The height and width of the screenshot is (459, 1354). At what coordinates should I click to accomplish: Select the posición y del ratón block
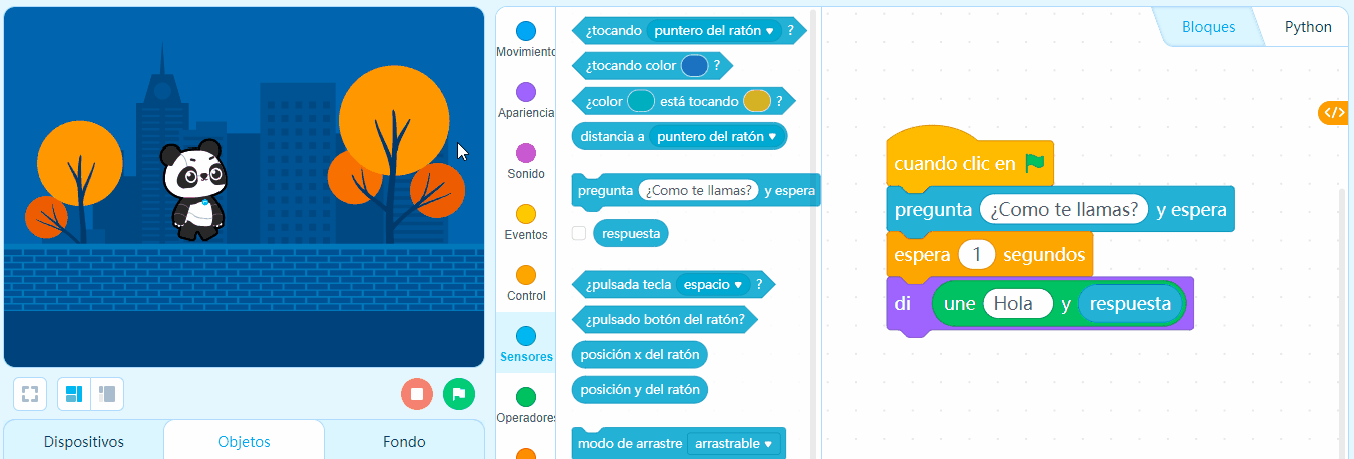pyautogui.click(x=639, y=389)
